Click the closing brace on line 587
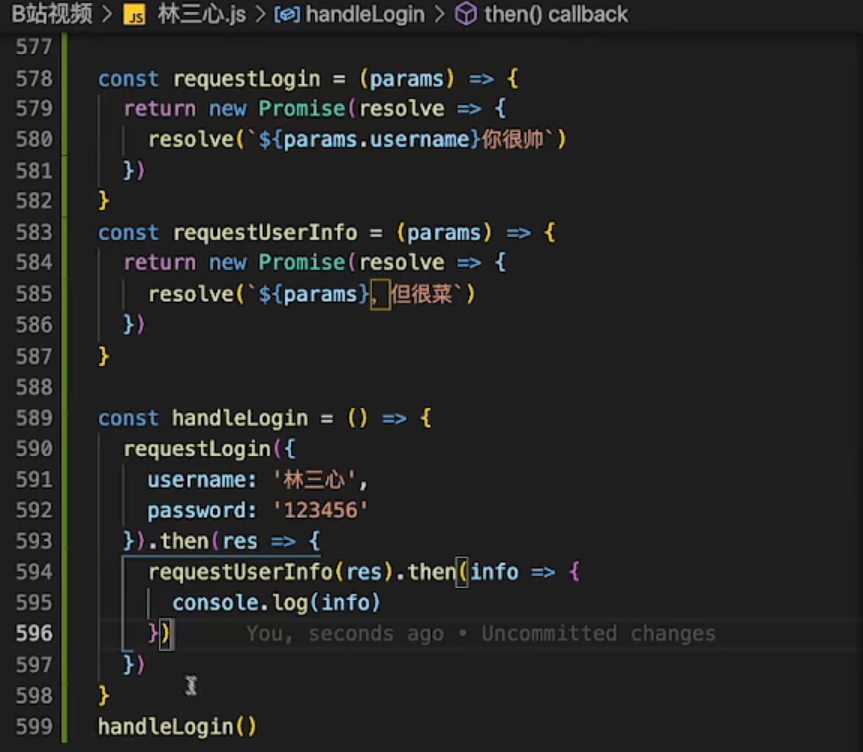The width and height of the screenshot is (863, 752). point(103,357)
